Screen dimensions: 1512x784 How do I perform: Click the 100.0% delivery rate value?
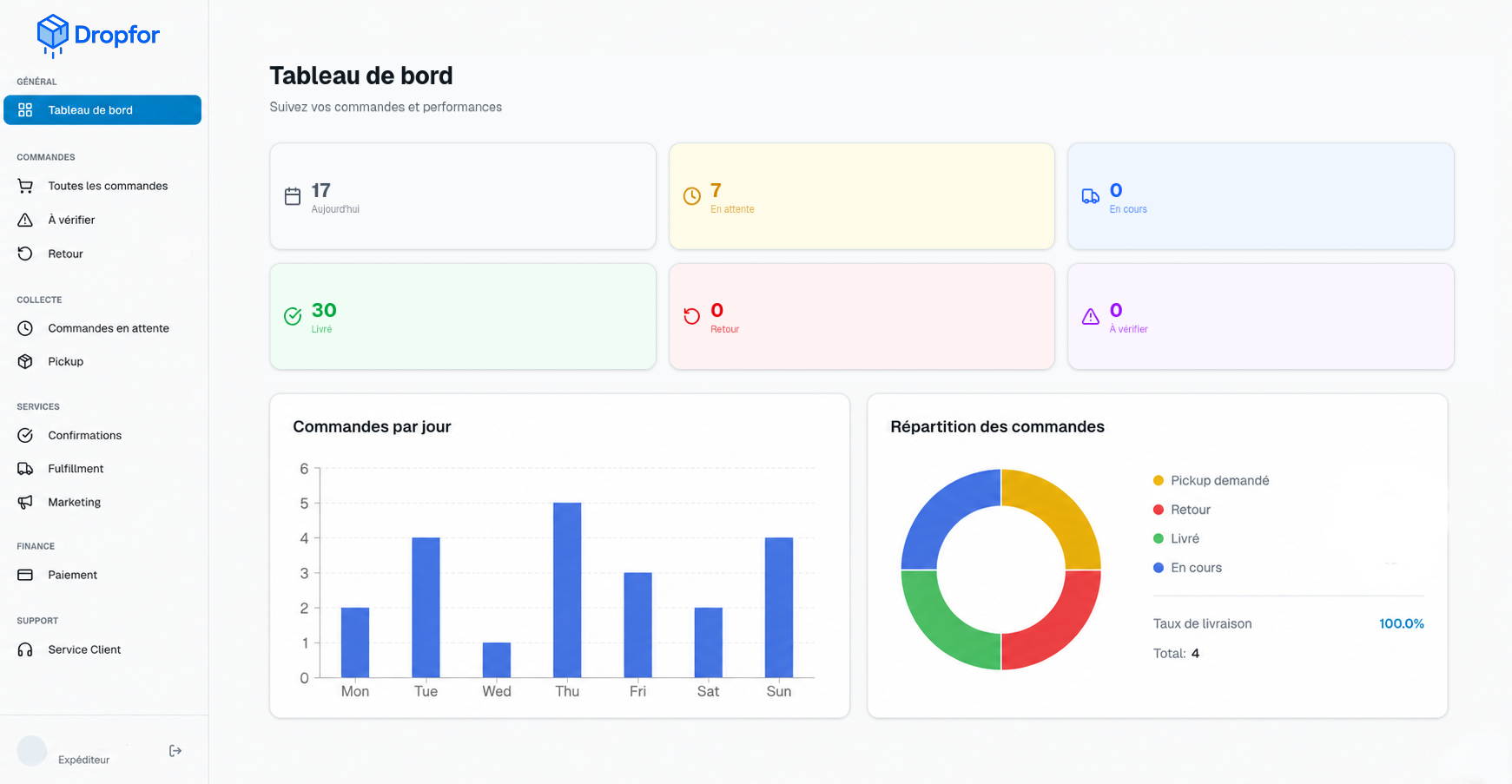coord(1402,623)
